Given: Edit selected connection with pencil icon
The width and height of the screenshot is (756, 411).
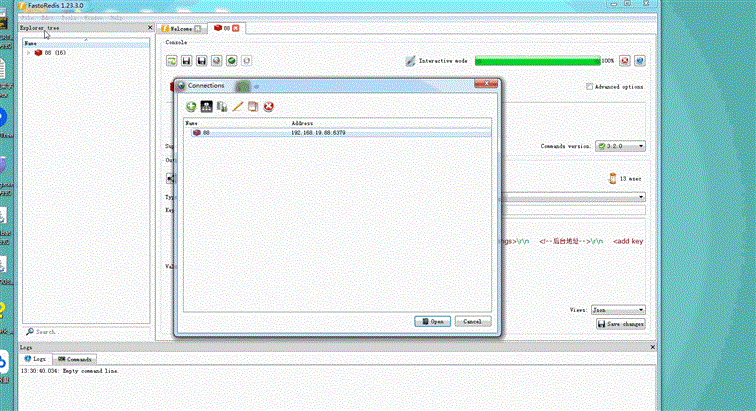Looking at the screenshot, I should (237, 107).
